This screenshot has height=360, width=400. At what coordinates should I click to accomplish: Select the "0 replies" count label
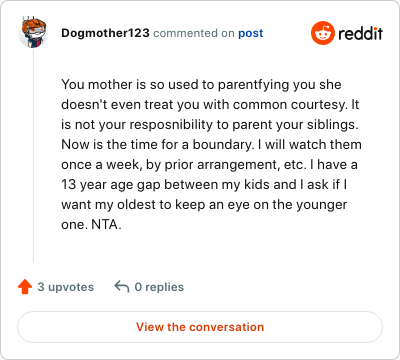(x=159, y=287)
